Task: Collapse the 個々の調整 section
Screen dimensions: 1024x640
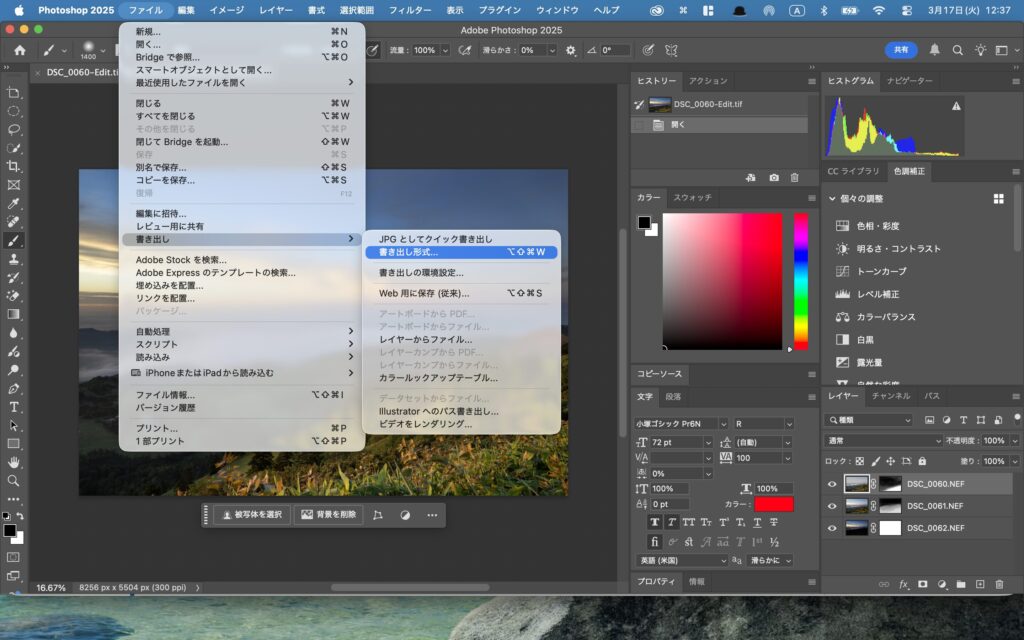Action: click(x=832, y=199)
